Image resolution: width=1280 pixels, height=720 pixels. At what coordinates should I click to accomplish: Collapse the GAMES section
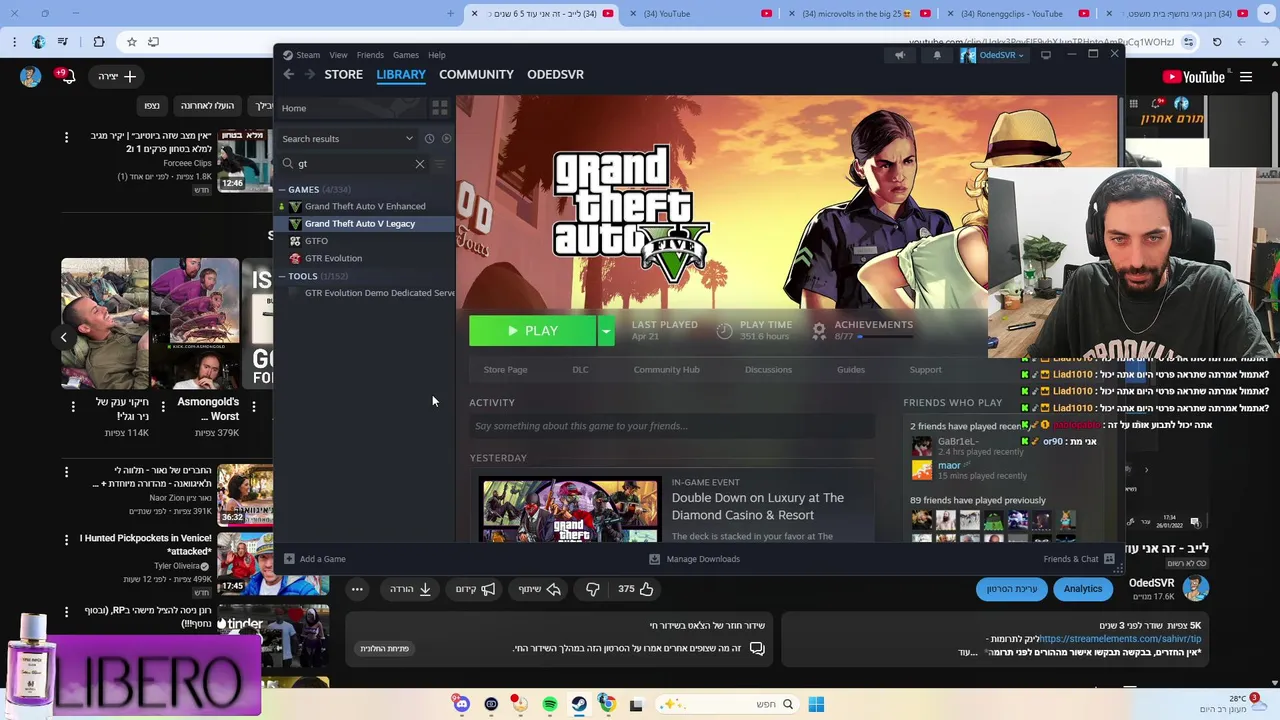pyautogui.click(x=283, y=189)
